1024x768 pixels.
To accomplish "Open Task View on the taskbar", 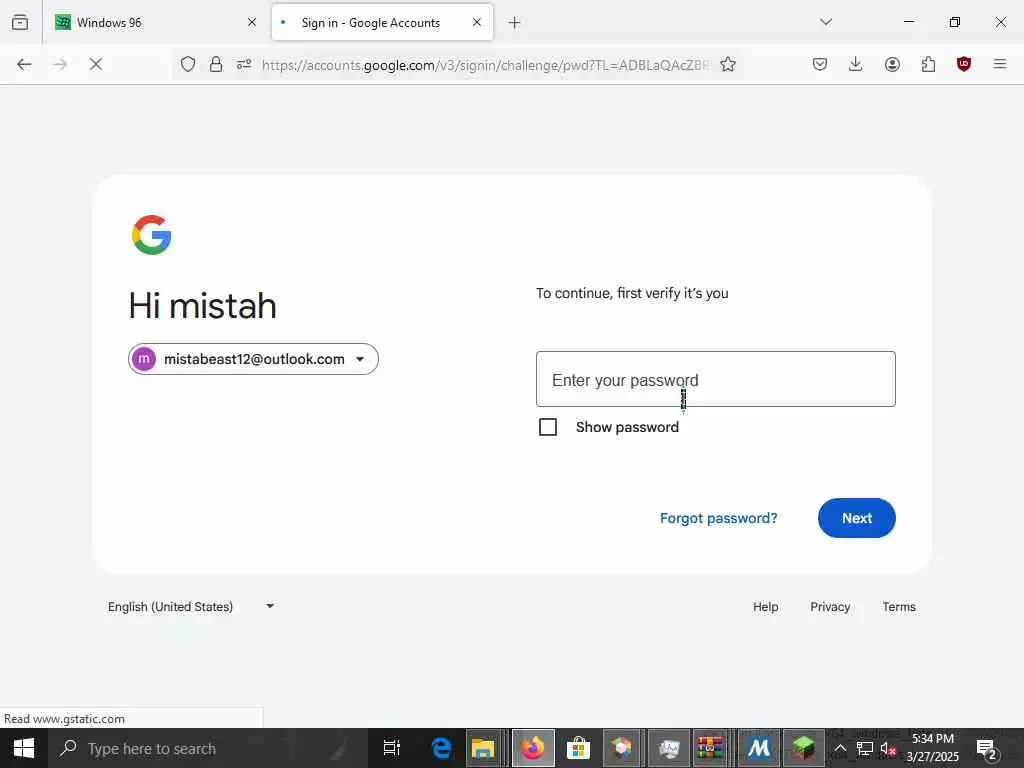I will click(392, 748).
